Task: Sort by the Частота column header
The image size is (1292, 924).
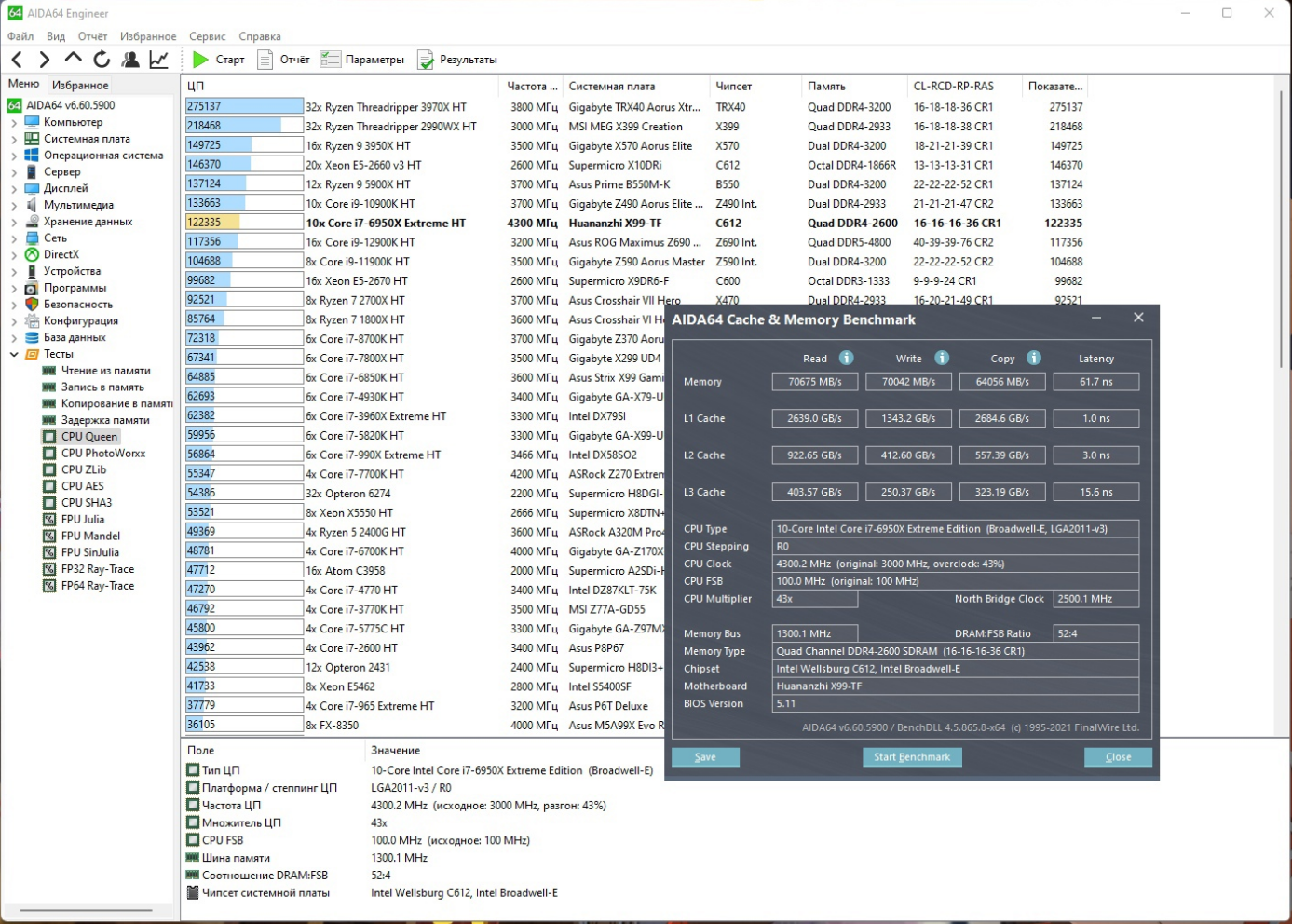Action: click(531, 86)
